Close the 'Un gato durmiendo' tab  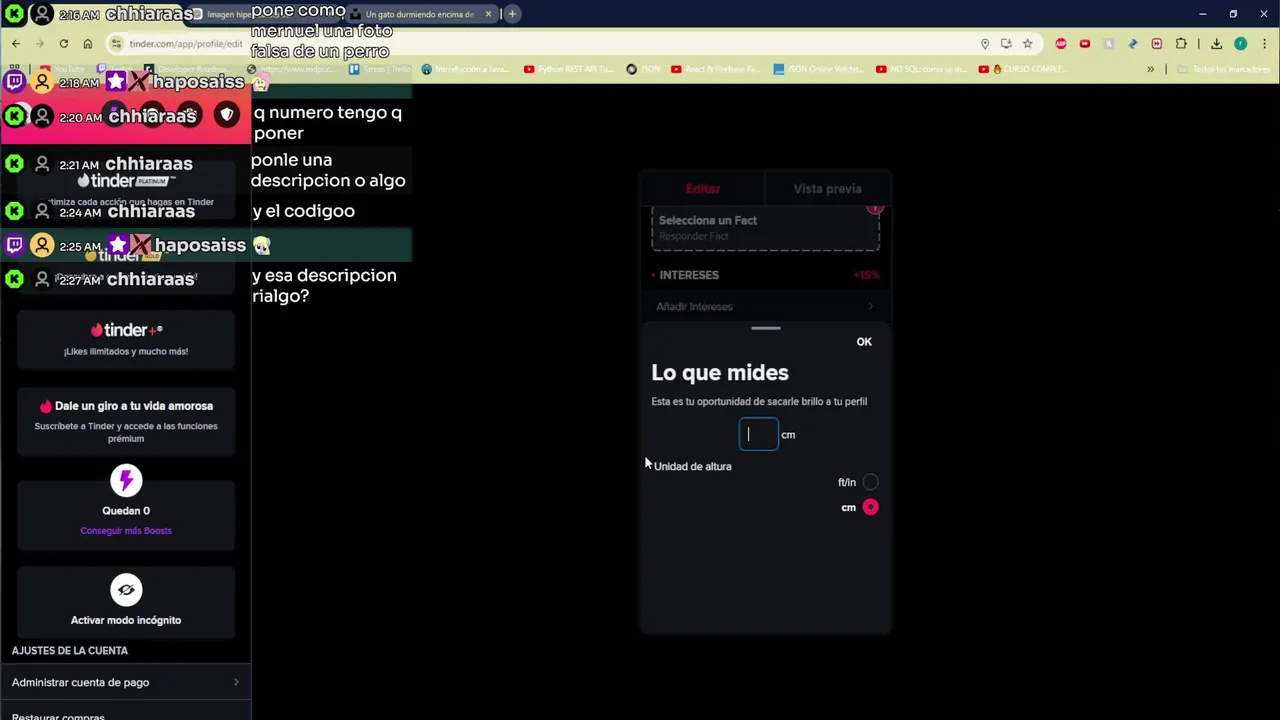(488, 14)
